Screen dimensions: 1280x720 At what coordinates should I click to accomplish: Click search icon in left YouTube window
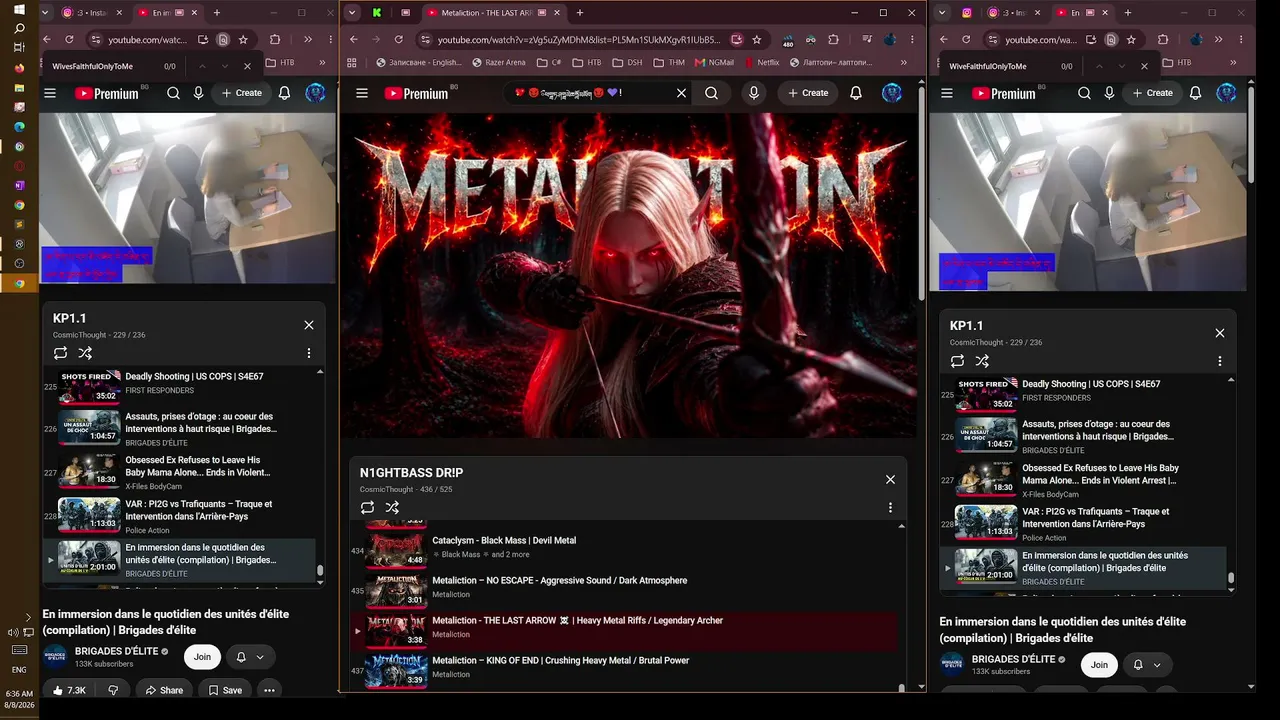click(173, 93)
